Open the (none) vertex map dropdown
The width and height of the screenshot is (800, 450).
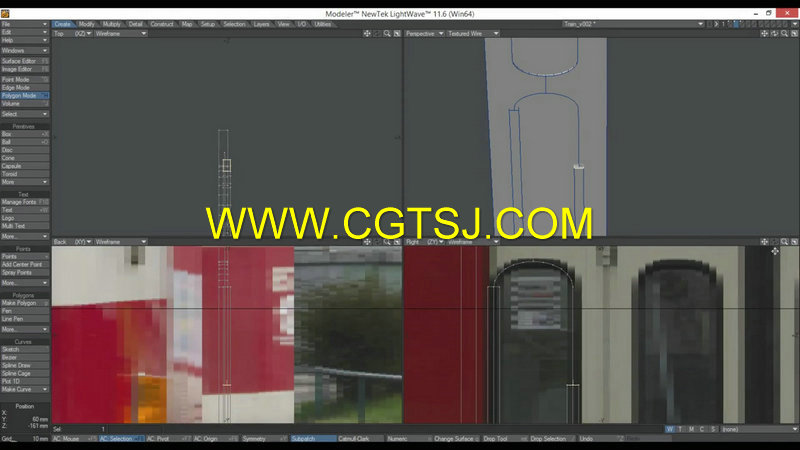[759, 429]
